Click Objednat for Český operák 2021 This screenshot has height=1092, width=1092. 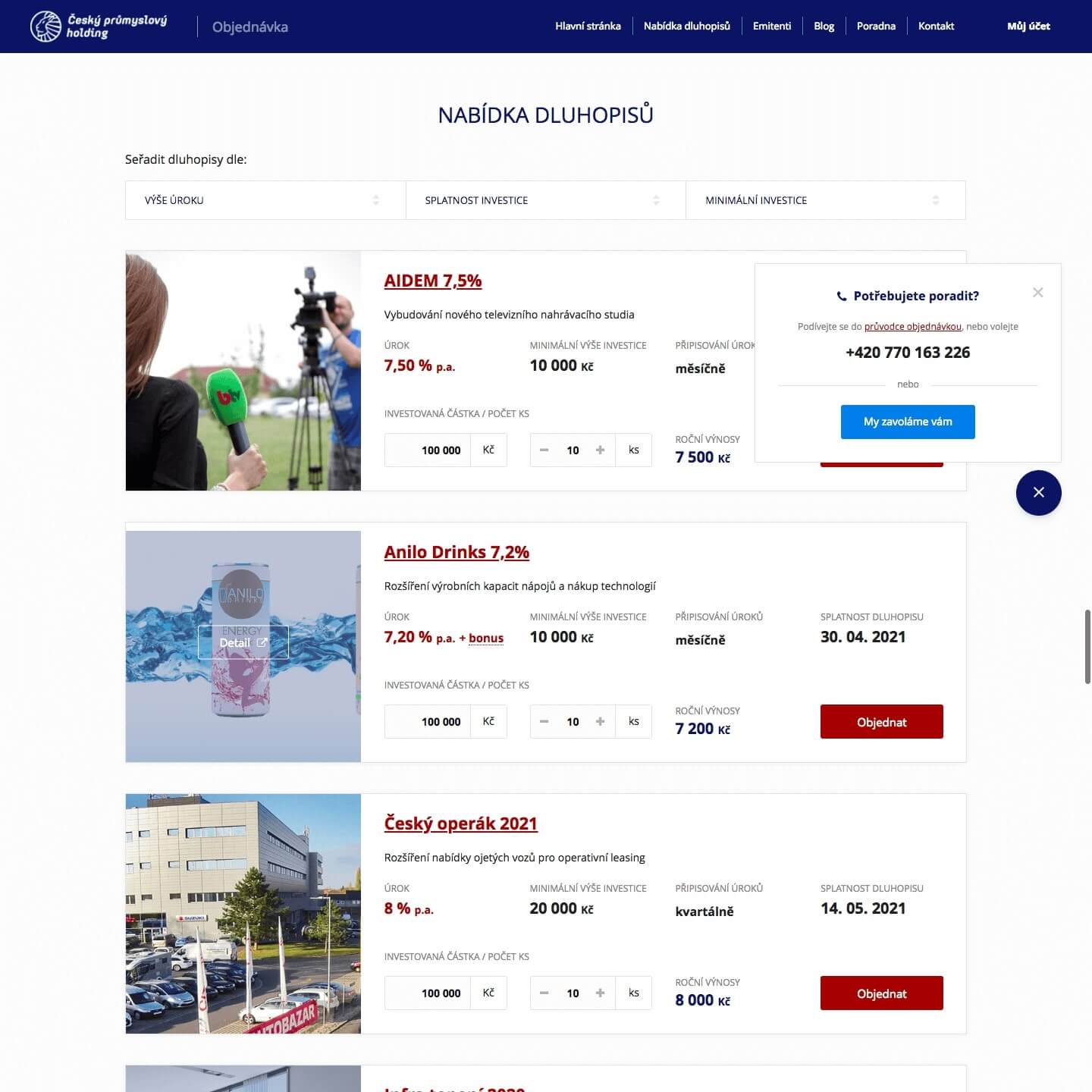click(x=882, y=993)
